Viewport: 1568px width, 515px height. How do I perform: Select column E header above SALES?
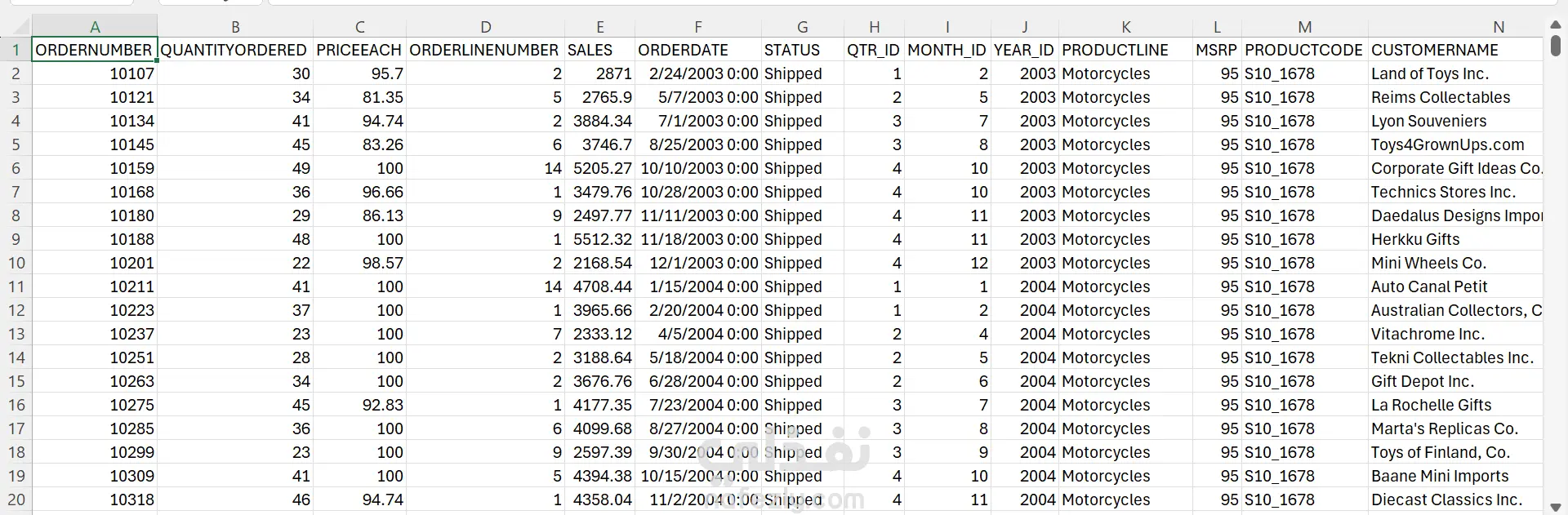pyautogui.click(x=600, y=27)
